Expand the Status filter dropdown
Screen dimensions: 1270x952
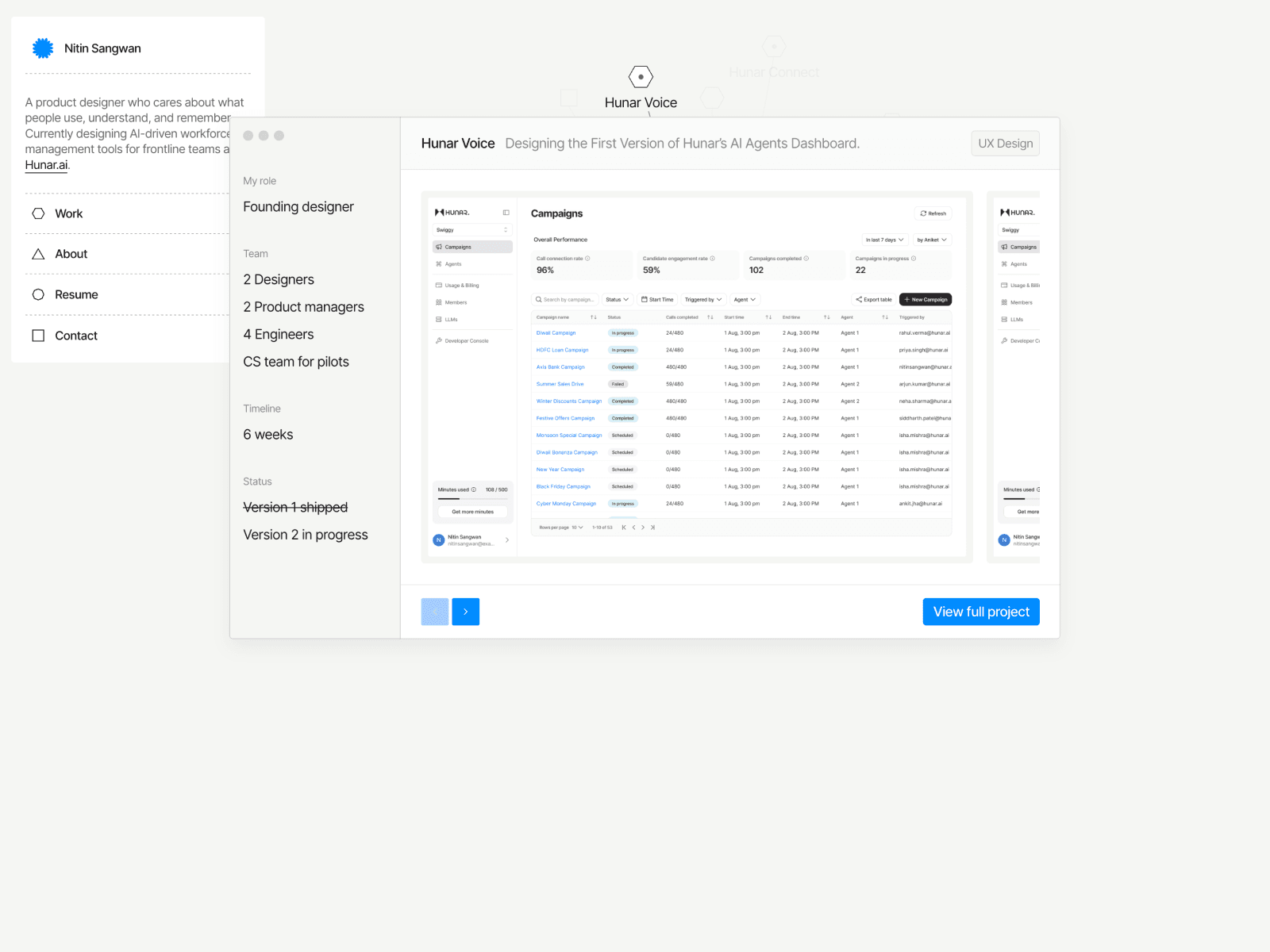[x=617, y=300]
